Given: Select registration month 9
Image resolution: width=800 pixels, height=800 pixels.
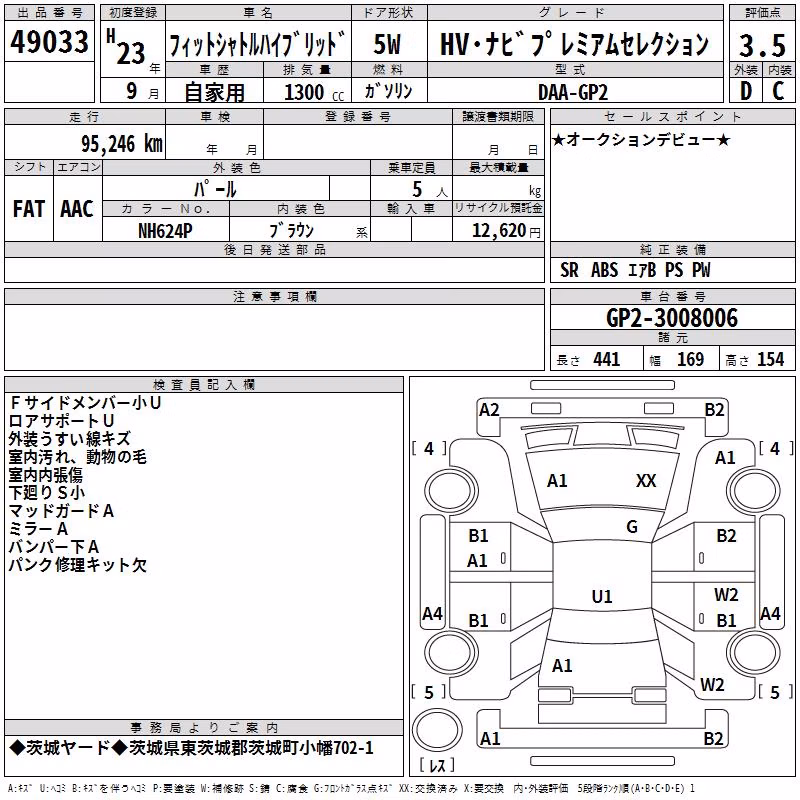Looking at the screenshot, I should (x=132, y=91).
